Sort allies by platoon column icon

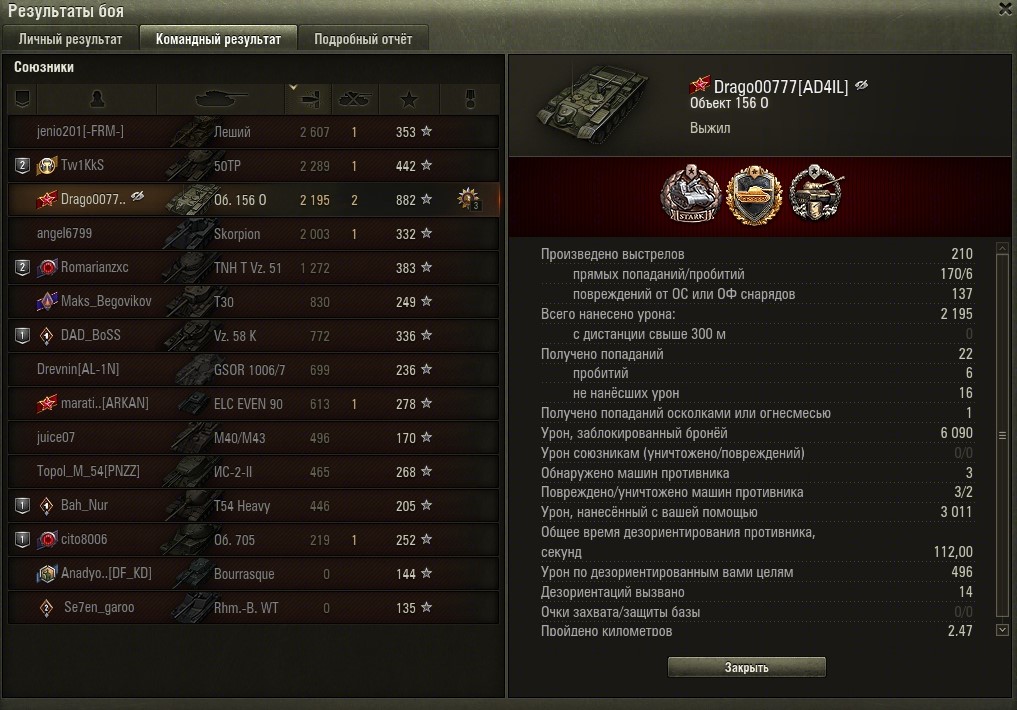(22, 99)
